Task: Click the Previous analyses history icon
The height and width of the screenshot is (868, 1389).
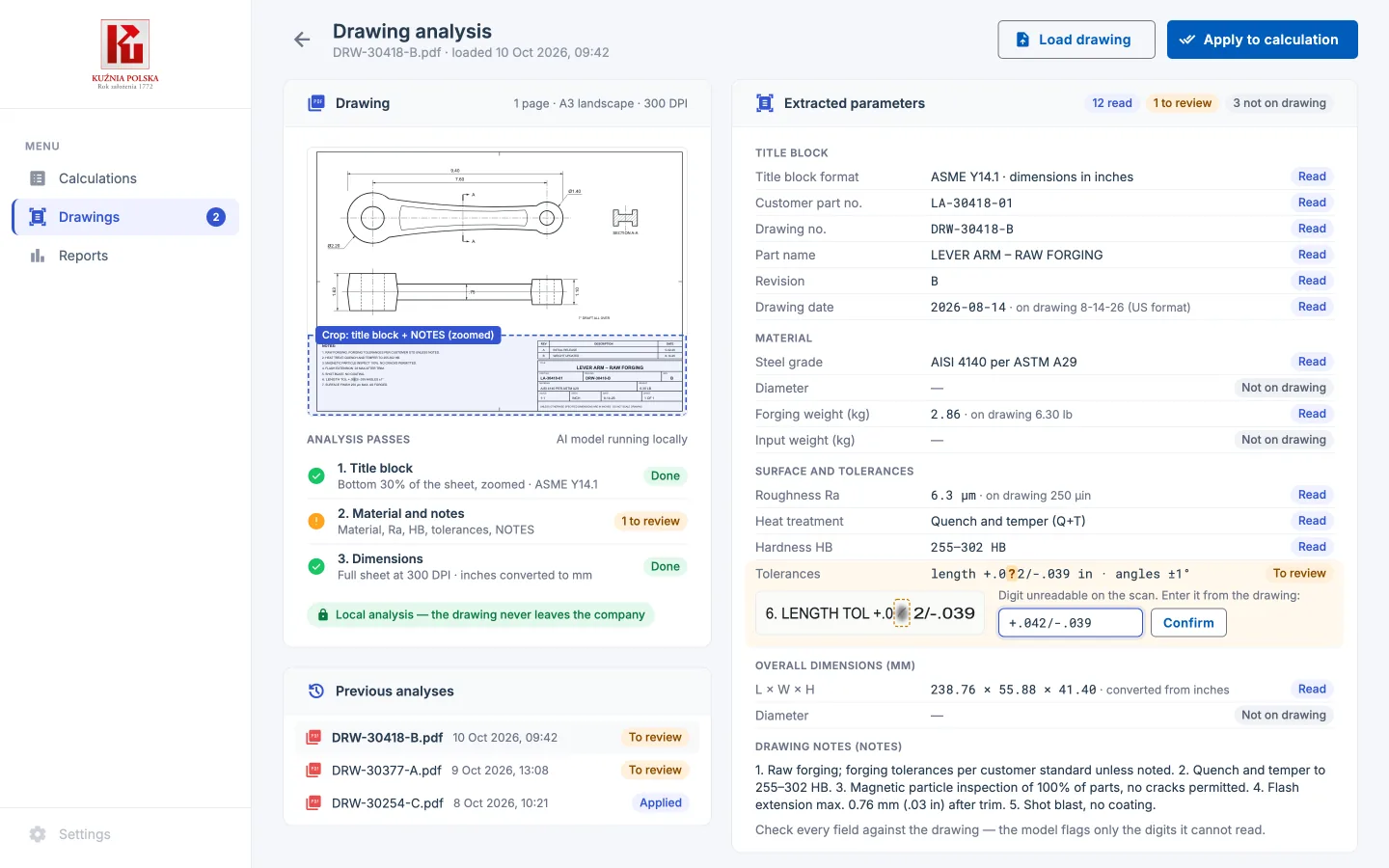Action: coord(315,691)
